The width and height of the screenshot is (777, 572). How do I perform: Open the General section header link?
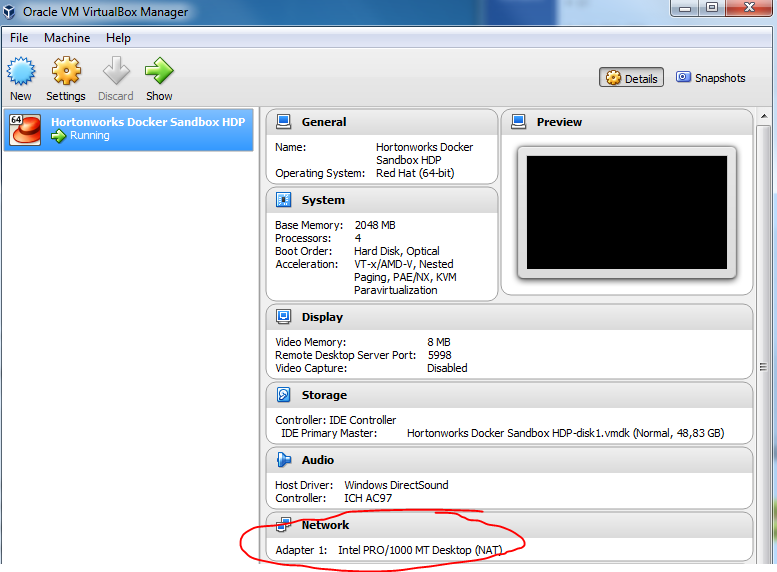pos(324,122)
